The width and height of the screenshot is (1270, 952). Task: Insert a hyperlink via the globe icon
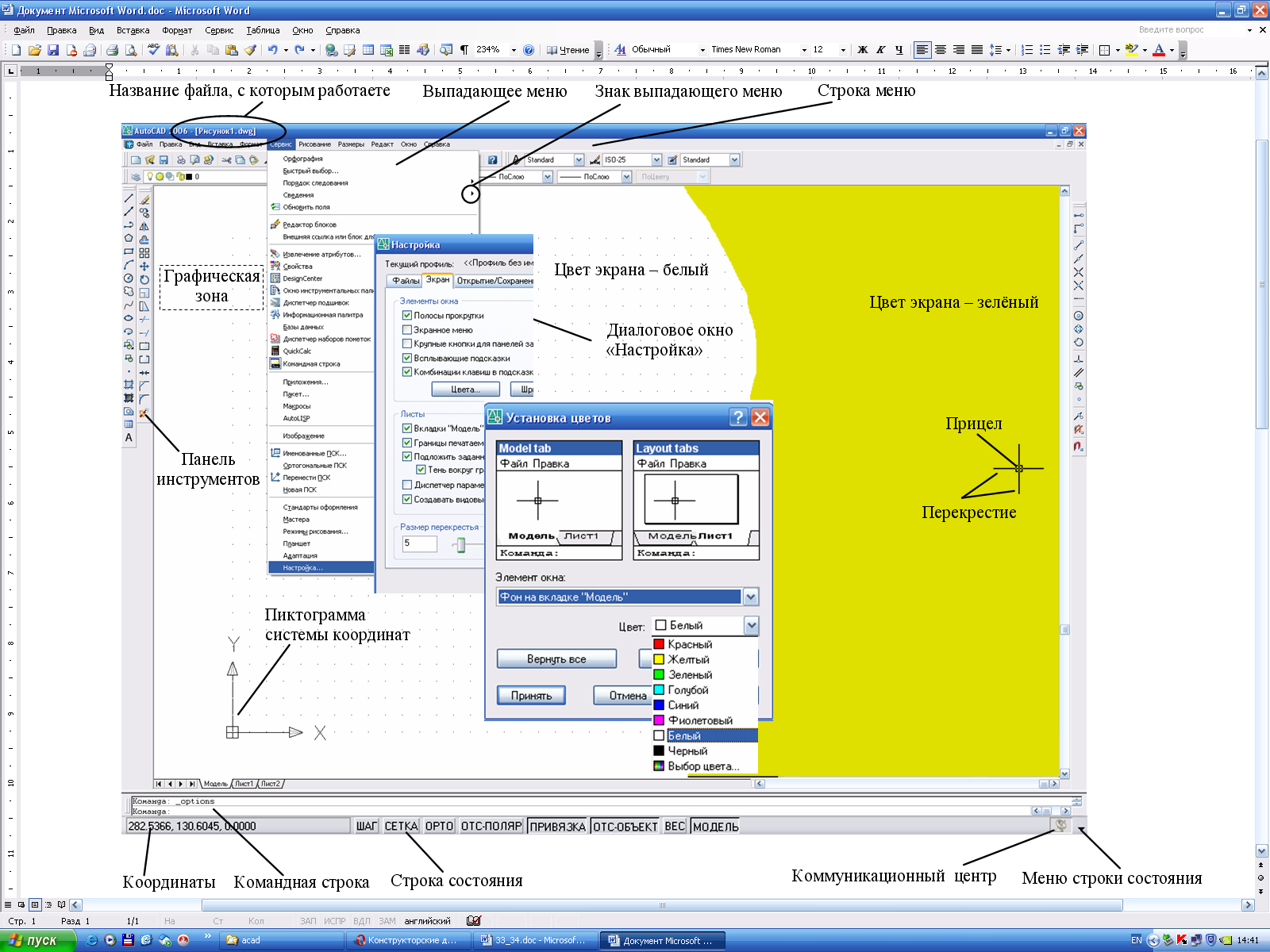pyautogui.click(x=332, y=50)
